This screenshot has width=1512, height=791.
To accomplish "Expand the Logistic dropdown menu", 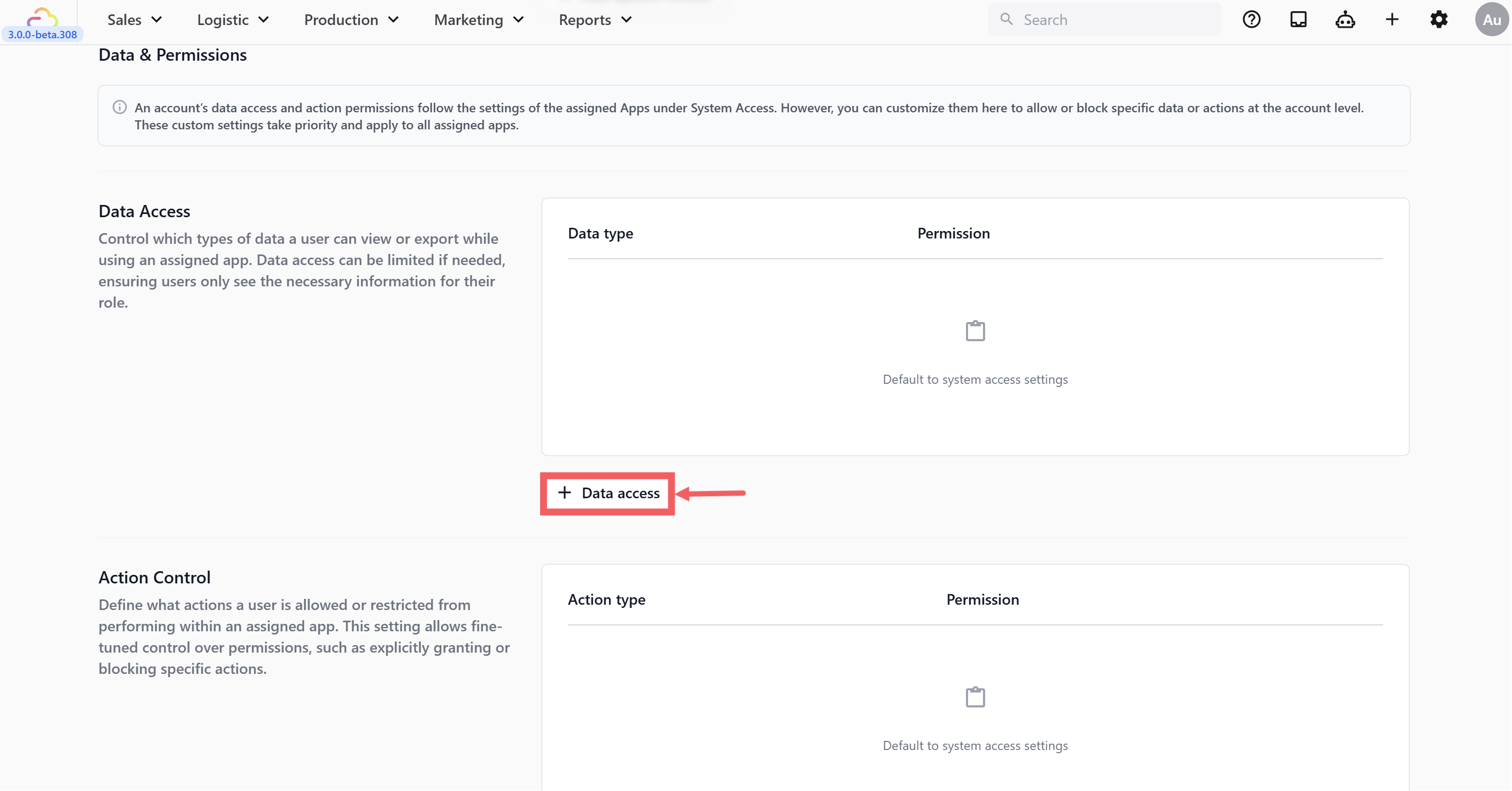I will [233, 20].
